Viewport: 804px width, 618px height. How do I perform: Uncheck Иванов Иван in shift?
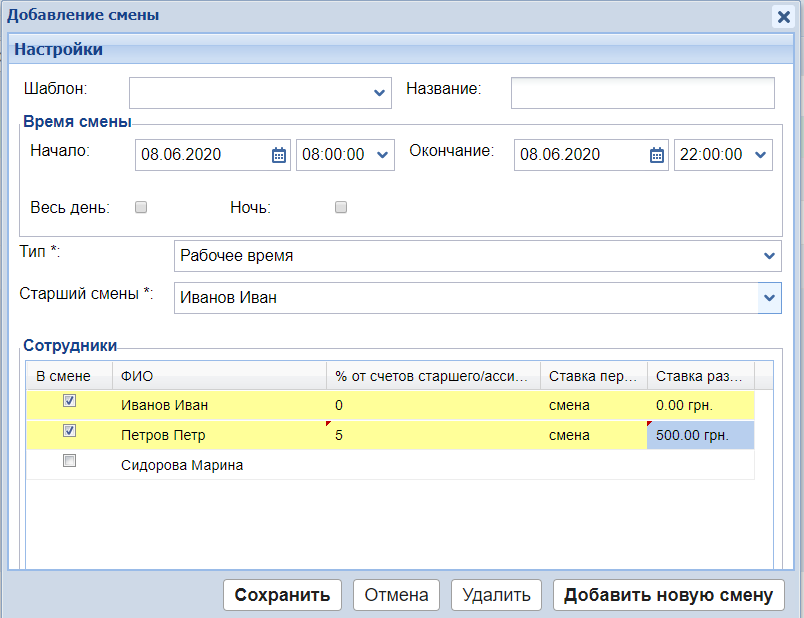click(69, 401)
